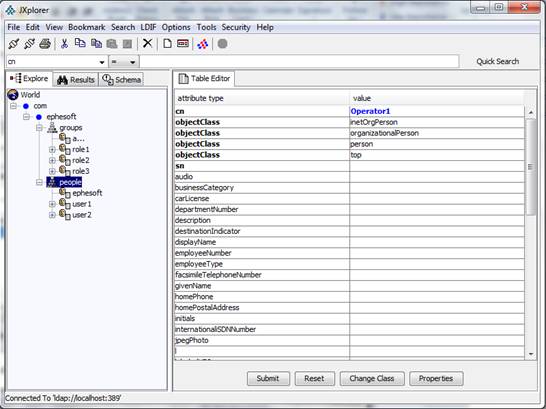
Task: Click the blue dot beside ephesoft domain
Action: pyautogui.click(x=39, y=117)
